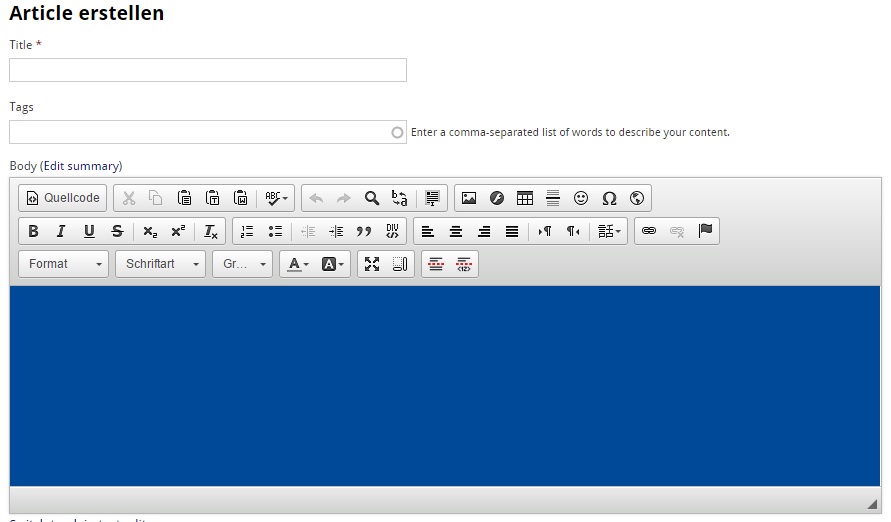Click the Quellcode source button

[x=63, y=198]
